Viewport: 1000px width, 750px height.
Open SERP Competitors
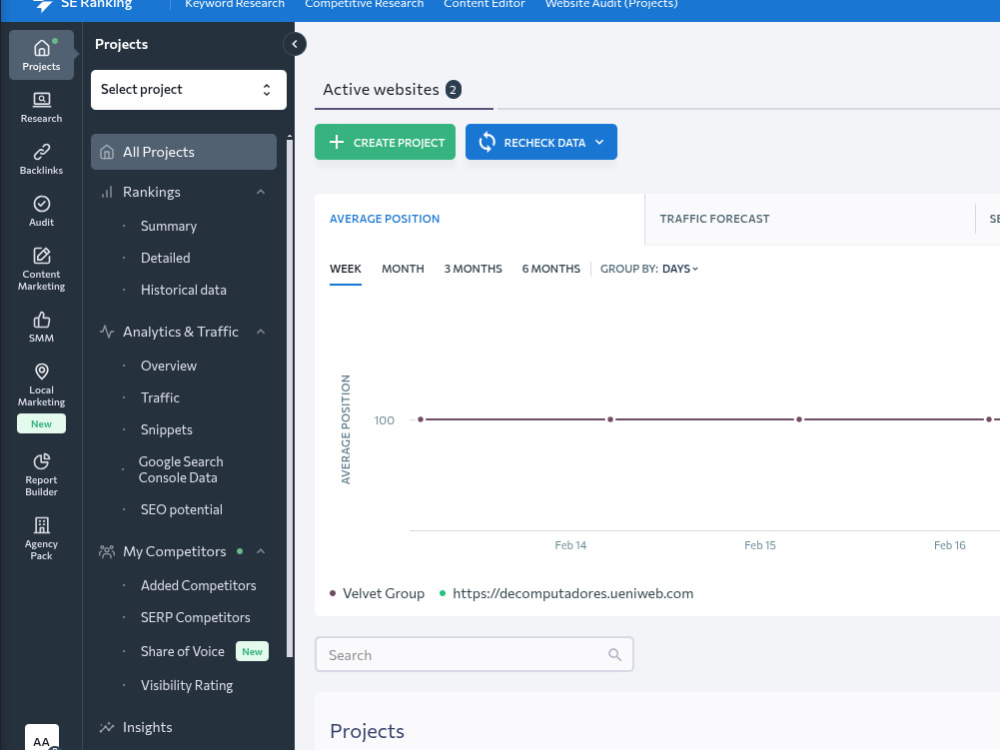(x=196, y=617)
